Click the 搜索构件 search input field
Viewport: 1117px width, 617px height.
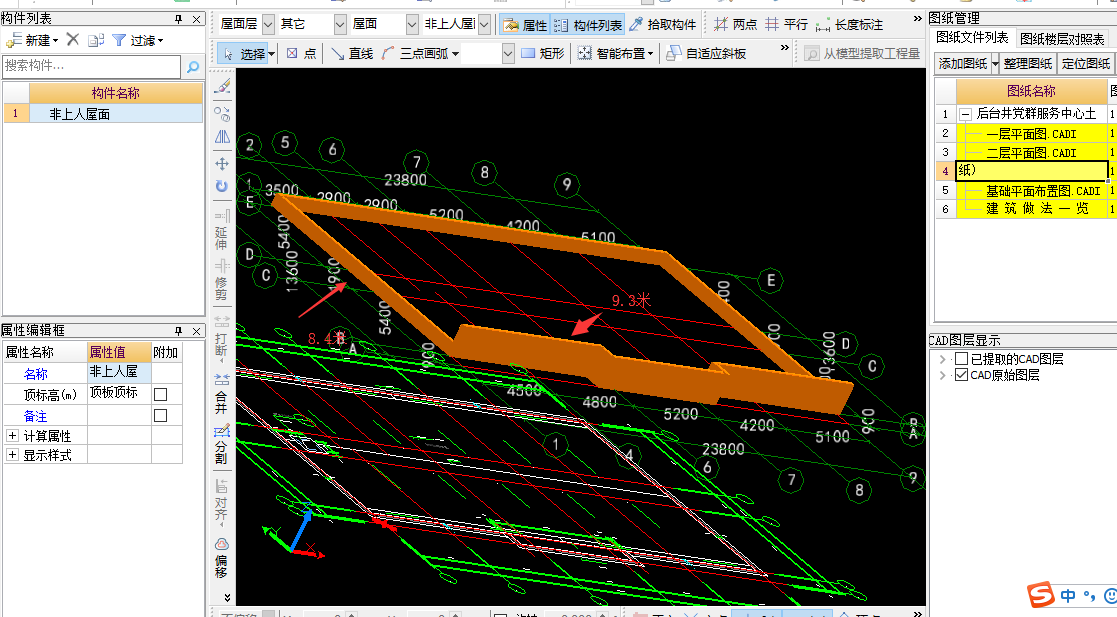[91, 66]
